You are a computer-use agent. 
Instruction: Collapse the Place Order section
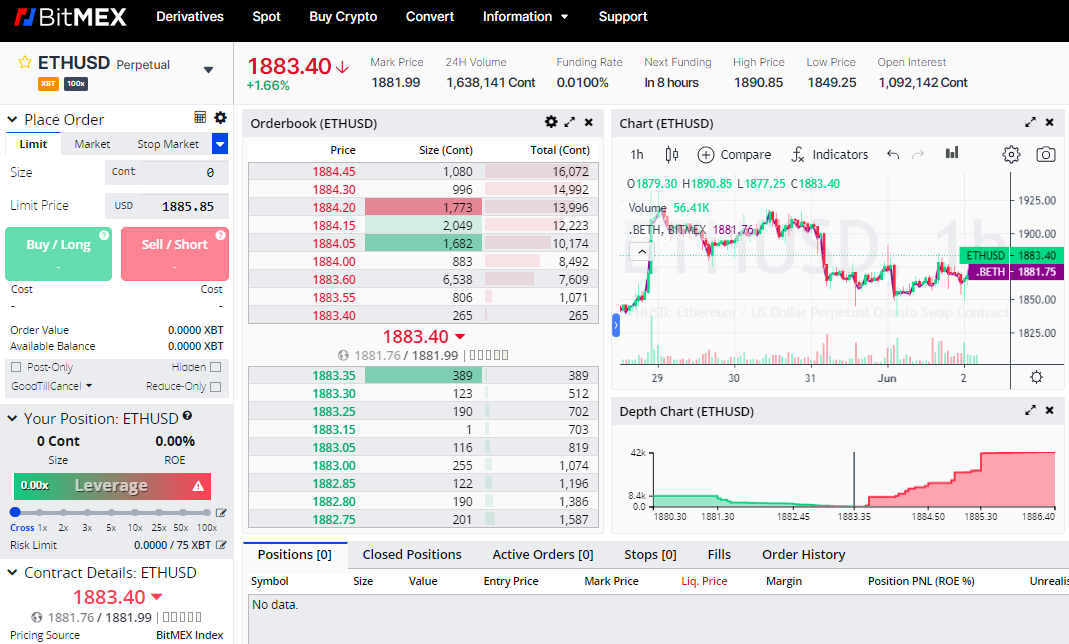click(12, 119)
